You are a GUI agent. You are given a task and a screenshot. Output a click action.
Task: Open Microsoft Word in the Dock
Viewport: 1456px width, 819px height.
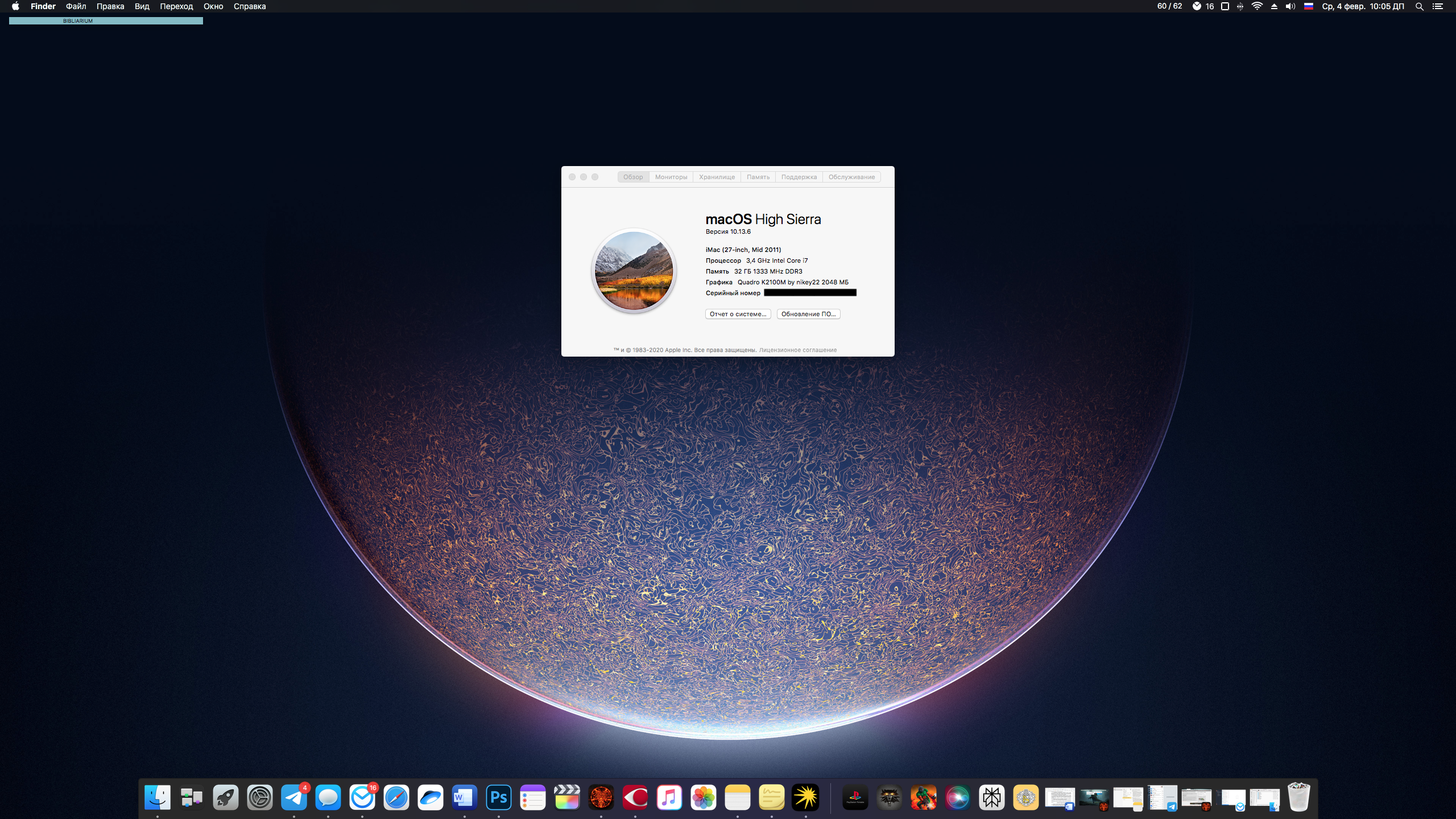tap(465, 797)
